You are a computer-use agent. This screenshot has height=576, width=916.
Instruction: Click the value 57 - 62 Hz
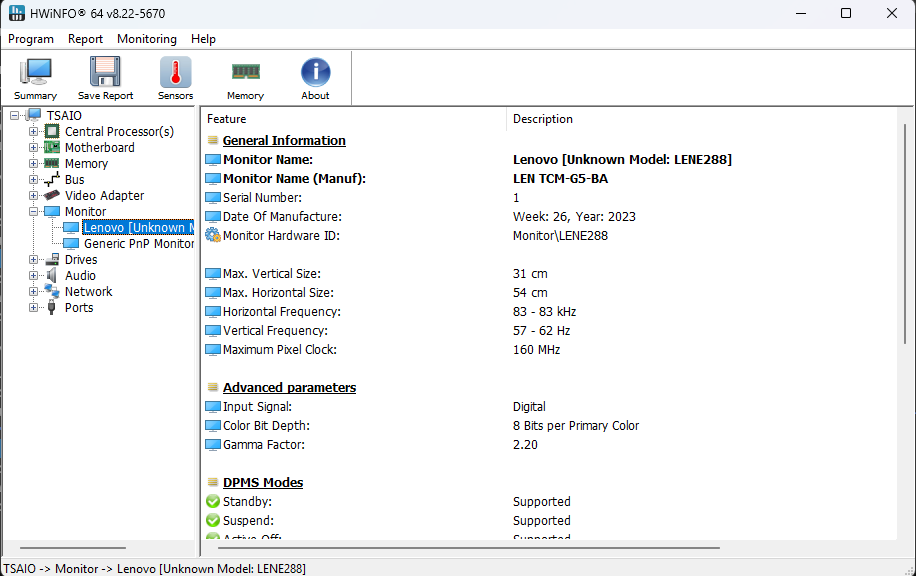tap(542, 331)
